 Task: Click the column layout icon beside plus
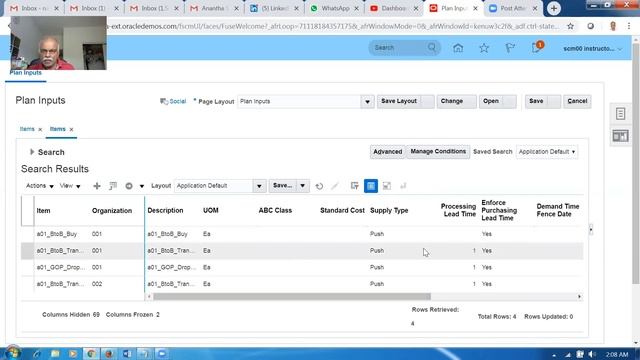click(113, 186)
